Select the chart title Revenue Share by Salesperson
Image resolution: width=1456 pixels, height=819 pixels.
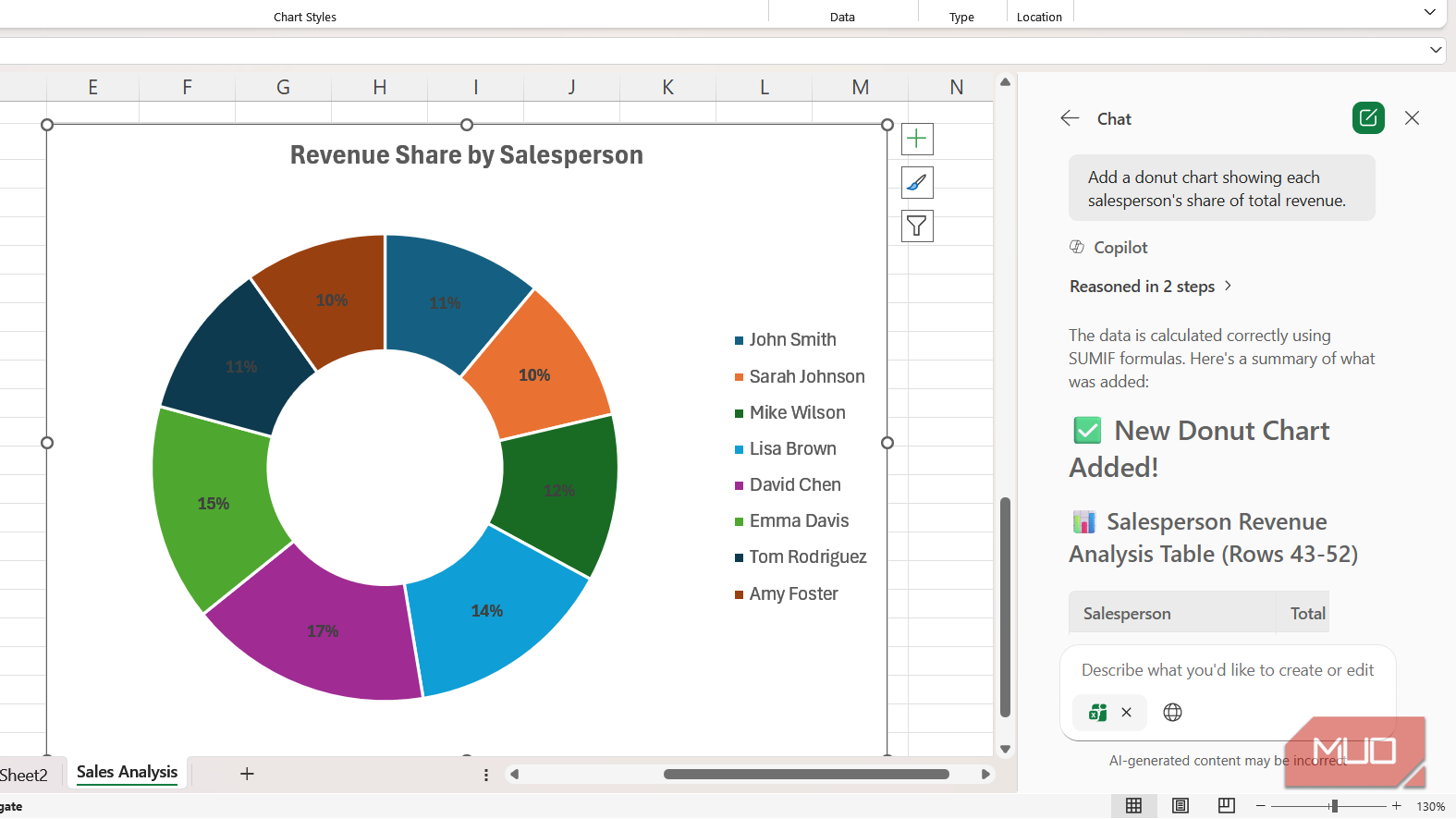[467, 155]
